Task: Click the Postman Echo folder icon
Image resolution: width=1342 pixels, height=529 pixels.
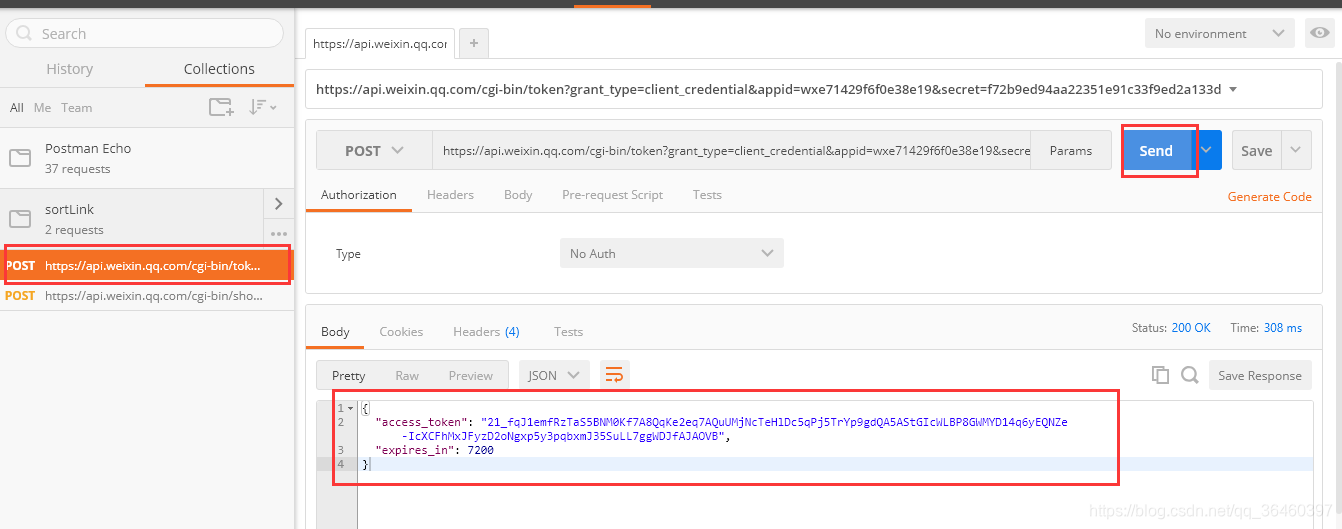Action: pyautogui.click(x=20, y=158)
